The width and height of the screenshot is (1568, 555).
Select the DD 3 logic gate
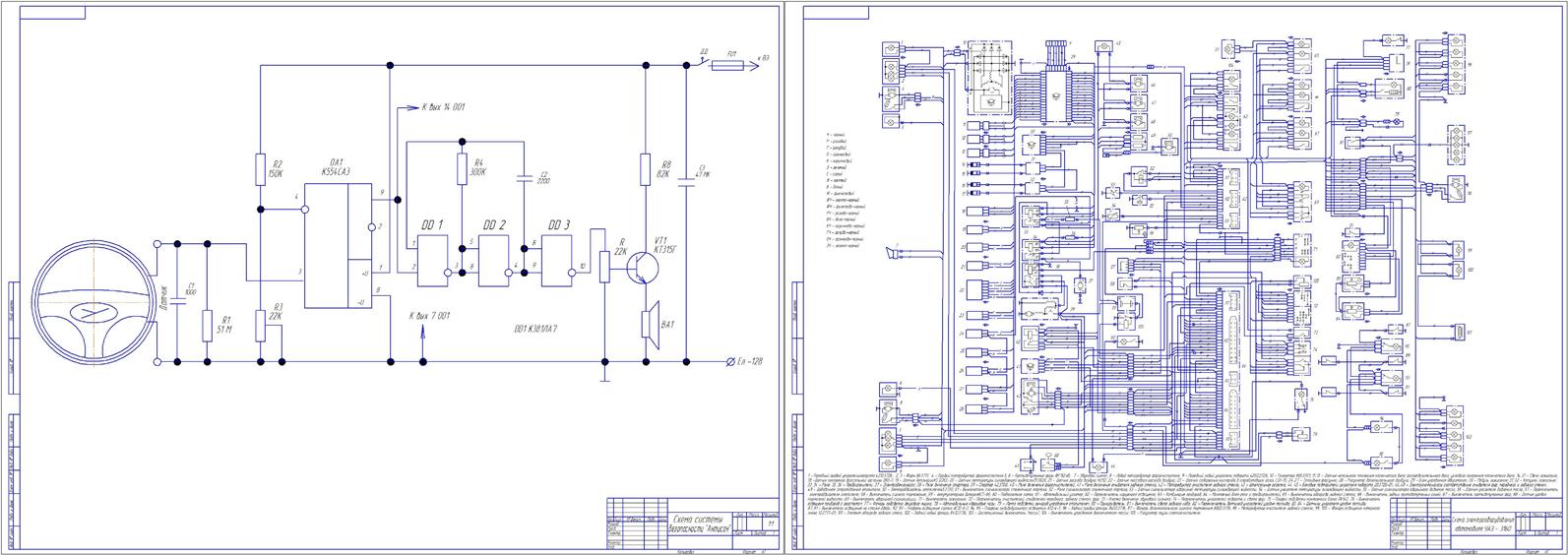(x=559, y=260)
